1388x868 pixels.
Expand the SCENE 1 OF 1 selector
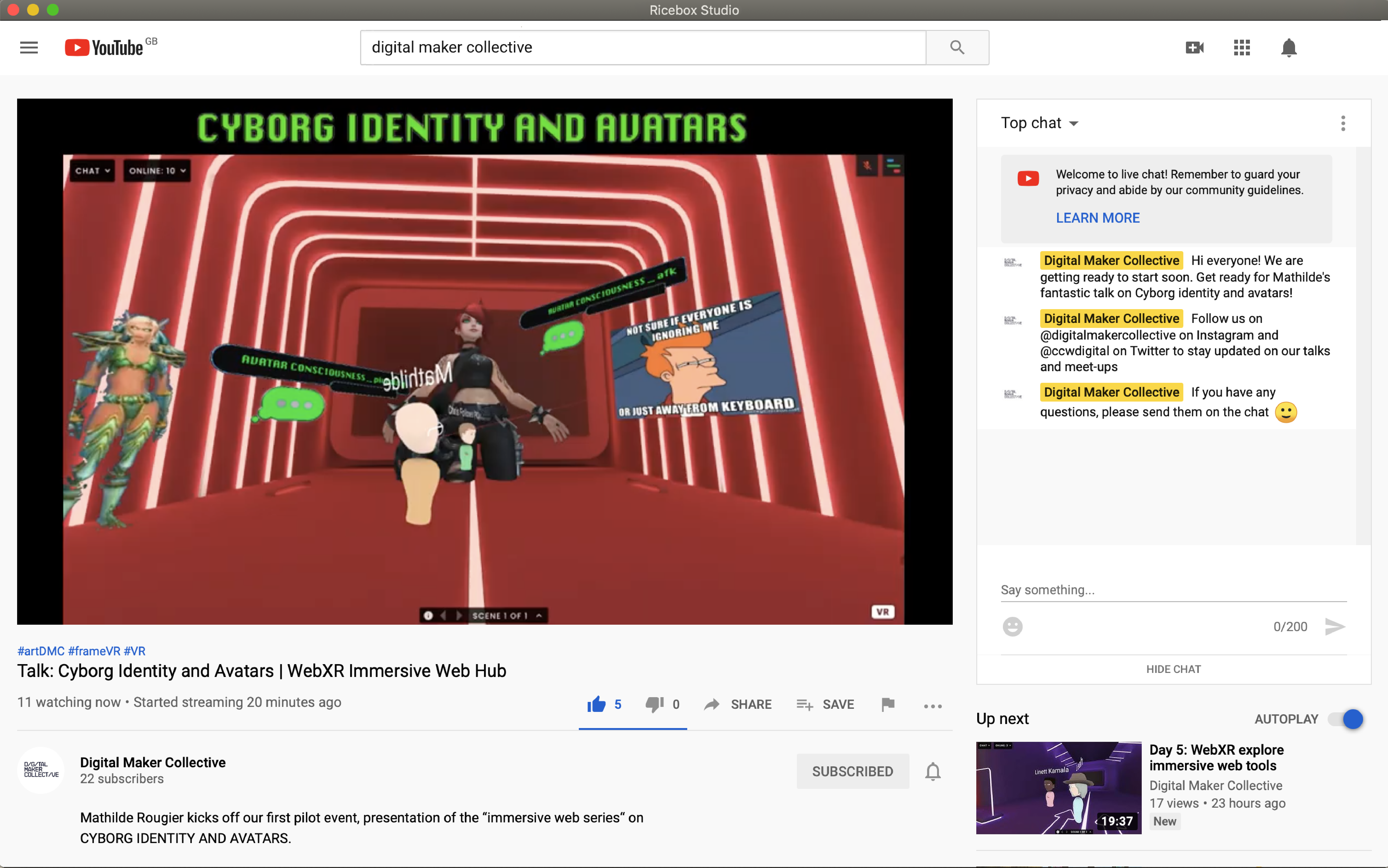coord(507,615)
